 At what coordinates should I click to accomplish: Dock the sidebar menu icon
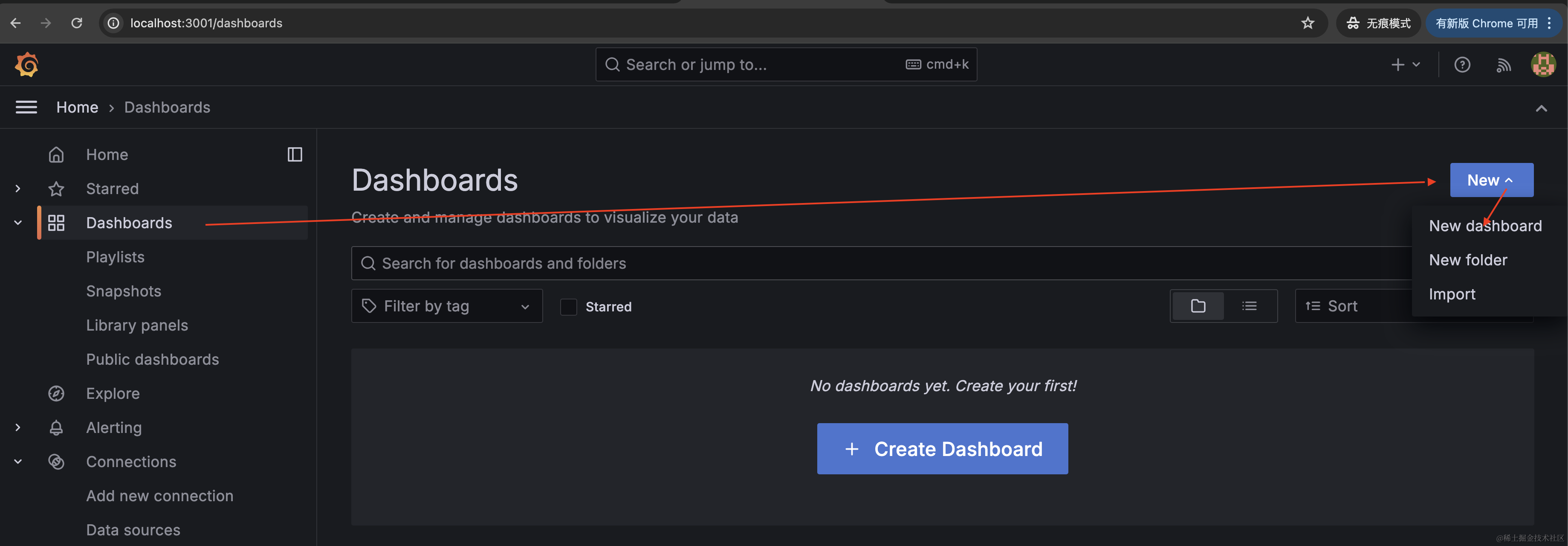pyautogui.click(x=295, y=155)
